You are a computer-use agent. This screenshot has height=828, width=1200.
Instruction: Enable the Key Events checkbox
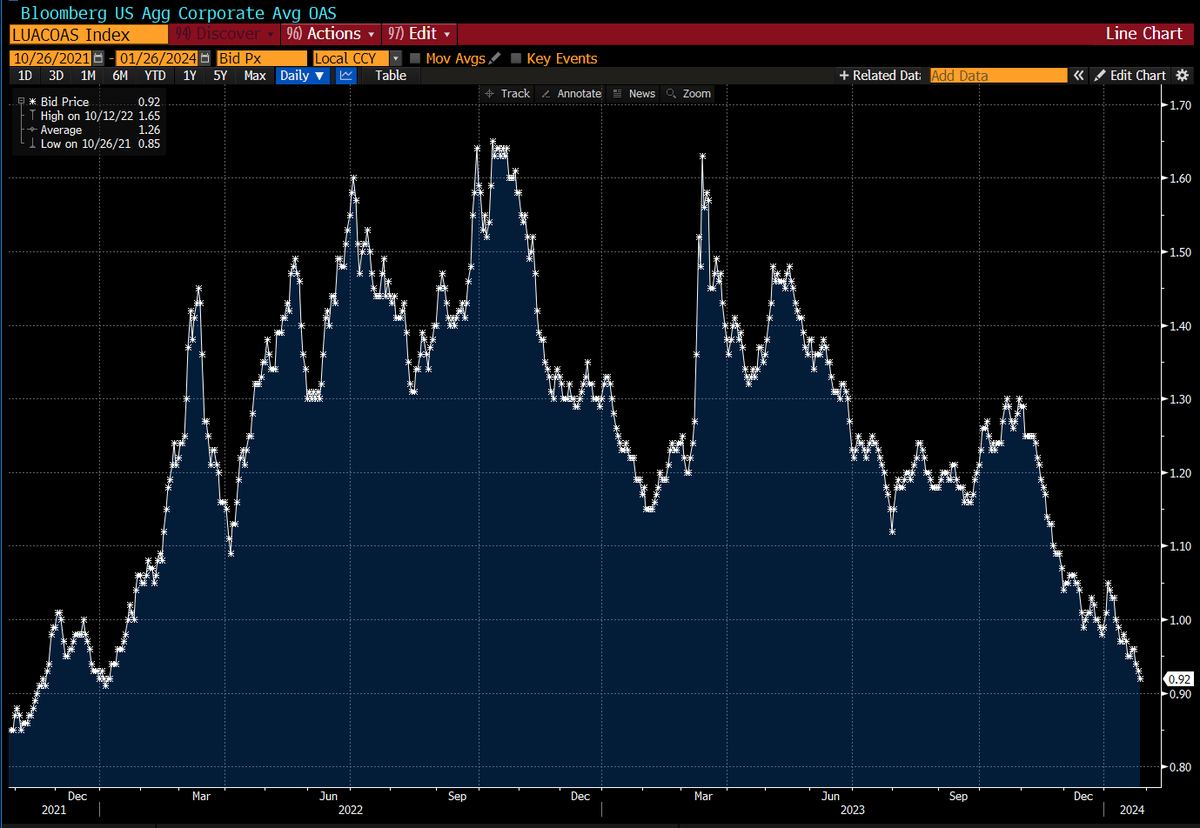(x=516, y=58)
